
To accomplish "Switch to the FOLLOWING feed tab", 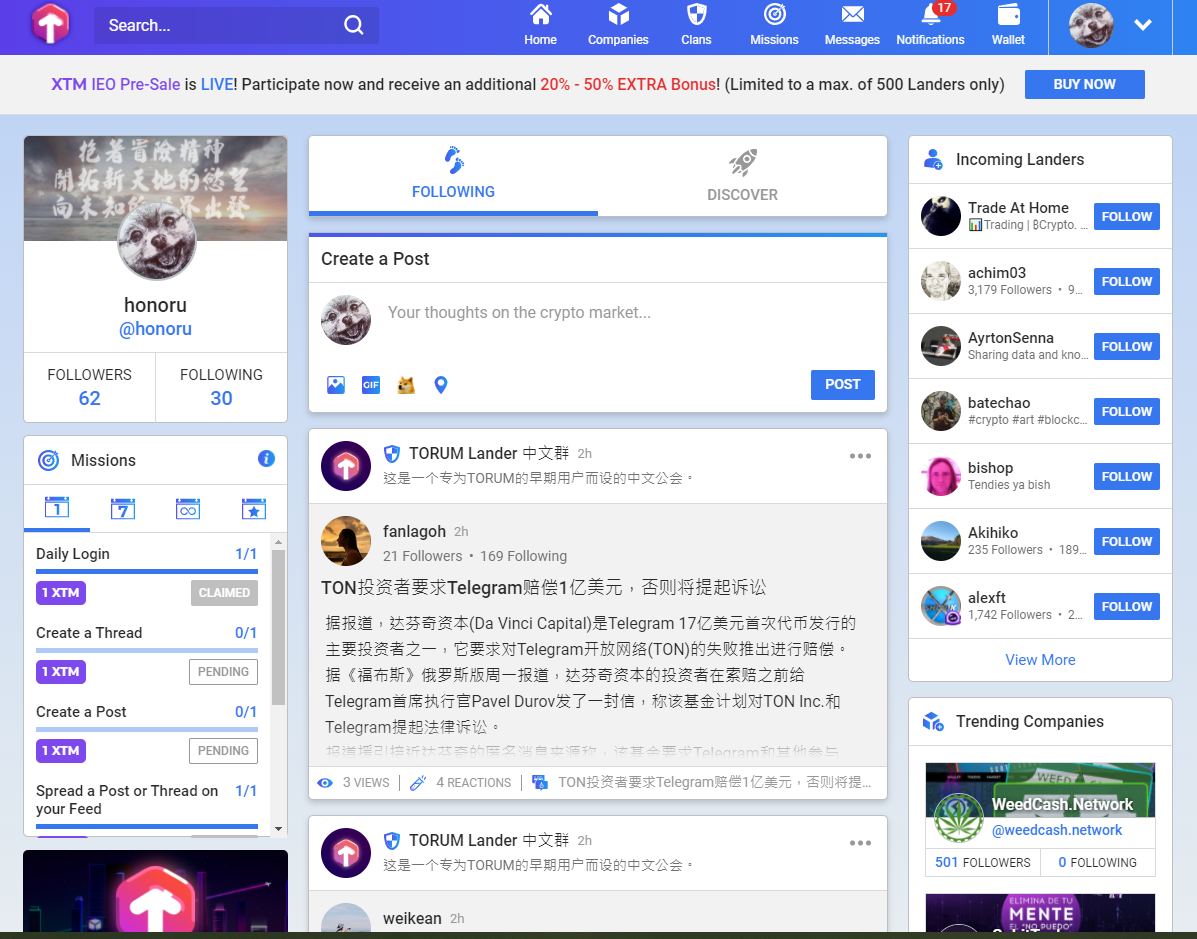I will click(453, 174).
